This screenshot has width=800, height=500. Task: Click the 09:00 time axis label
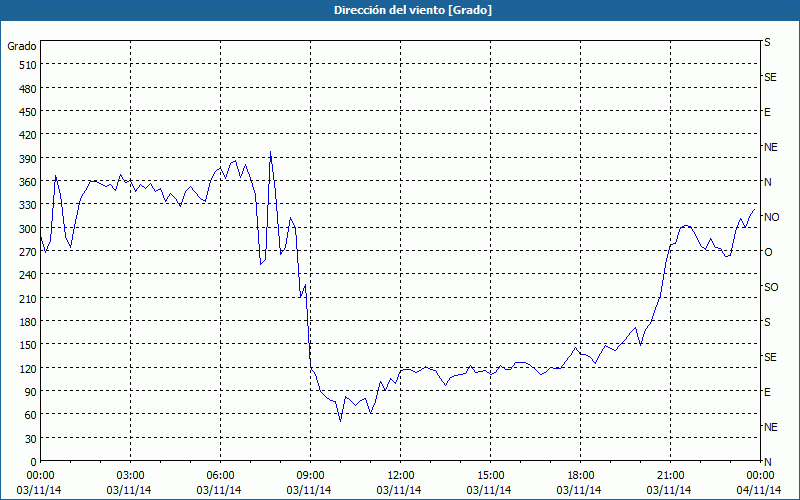click(311, 476)
